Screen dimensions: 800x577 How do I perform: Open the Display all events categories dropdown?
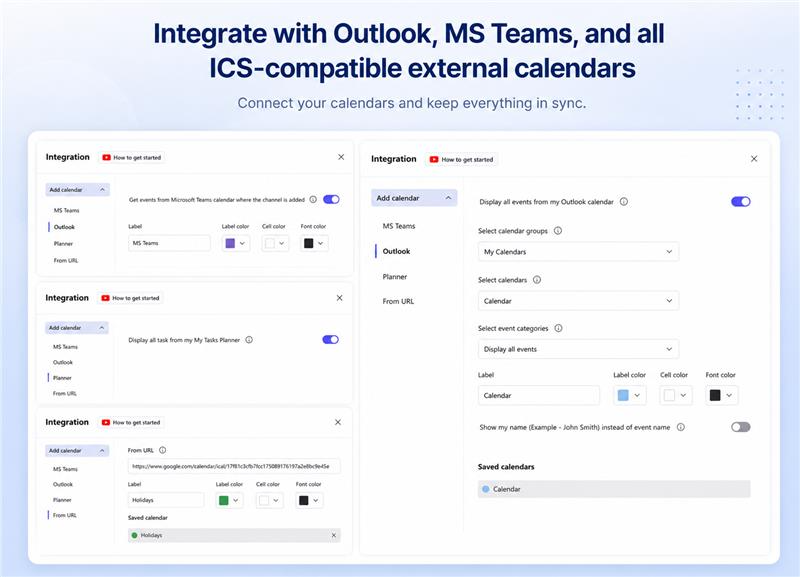click(578, 349)
